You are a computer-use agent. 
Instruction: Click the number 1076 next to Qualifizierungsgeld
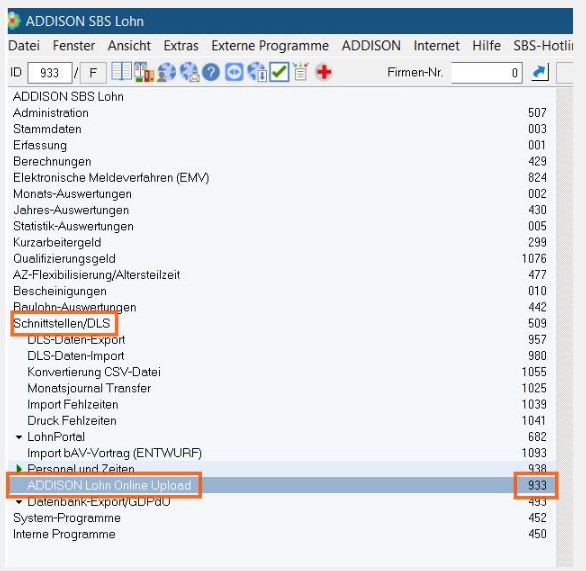pyautogui.click(x=534, y=259)
